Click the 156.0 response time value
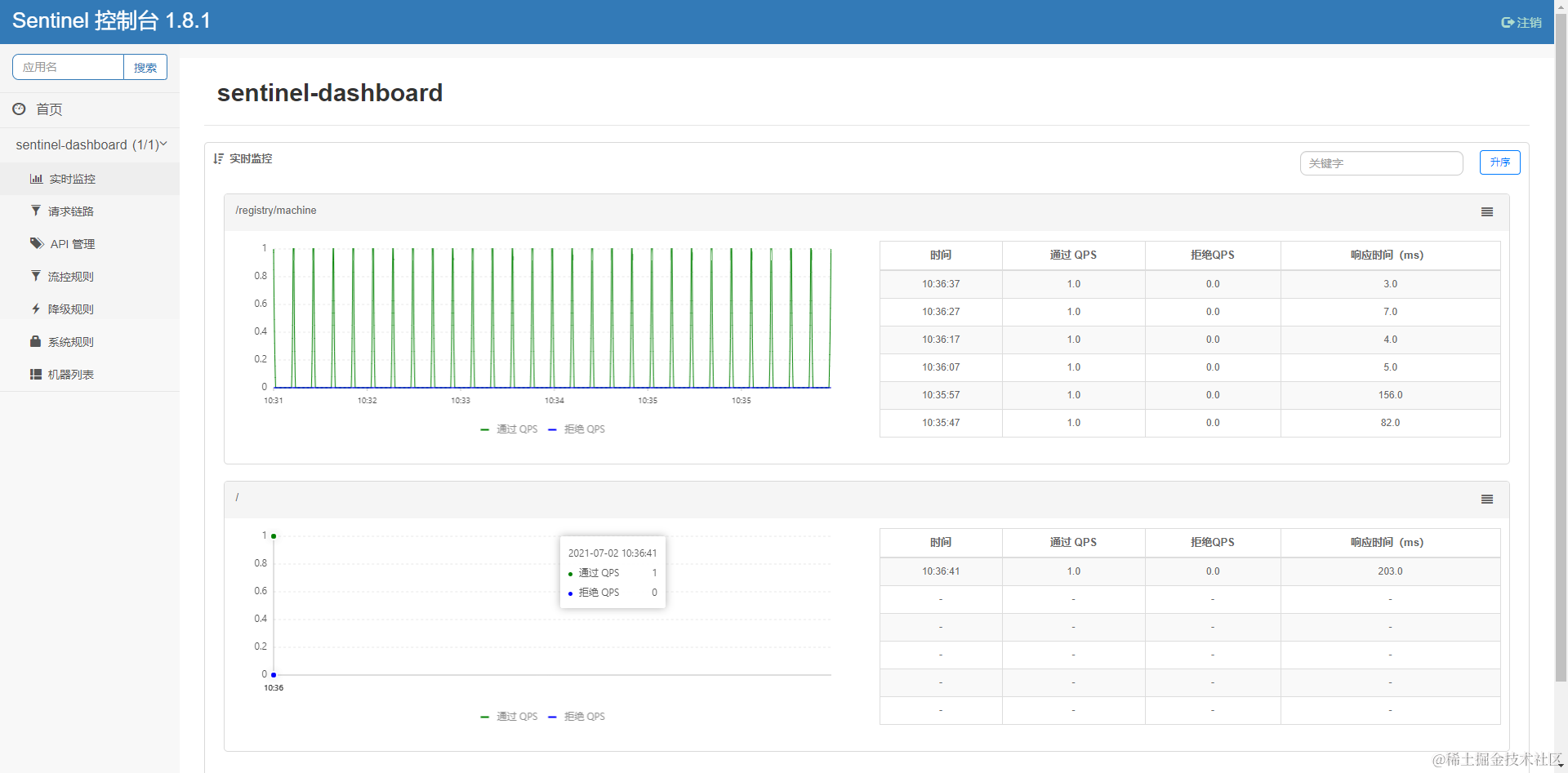Viewport: 1568px width, 773px height. (1390, 395)
